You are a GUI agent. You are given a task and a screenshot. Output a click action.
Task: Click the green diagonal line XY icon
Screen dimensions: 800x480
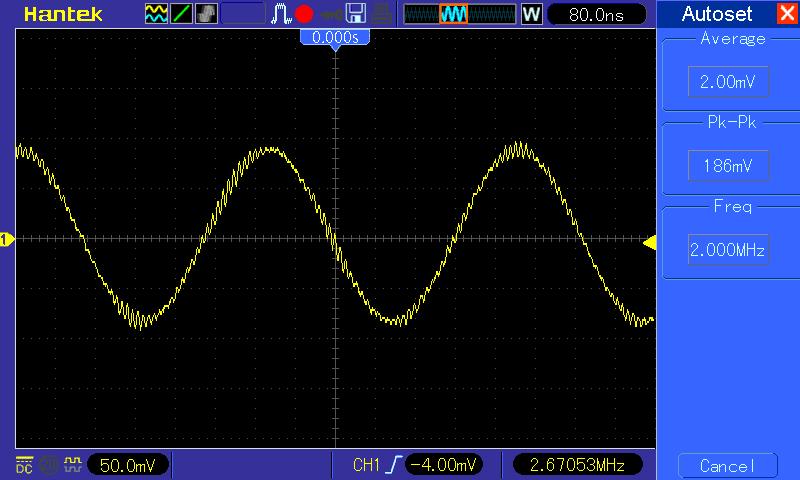181,14
